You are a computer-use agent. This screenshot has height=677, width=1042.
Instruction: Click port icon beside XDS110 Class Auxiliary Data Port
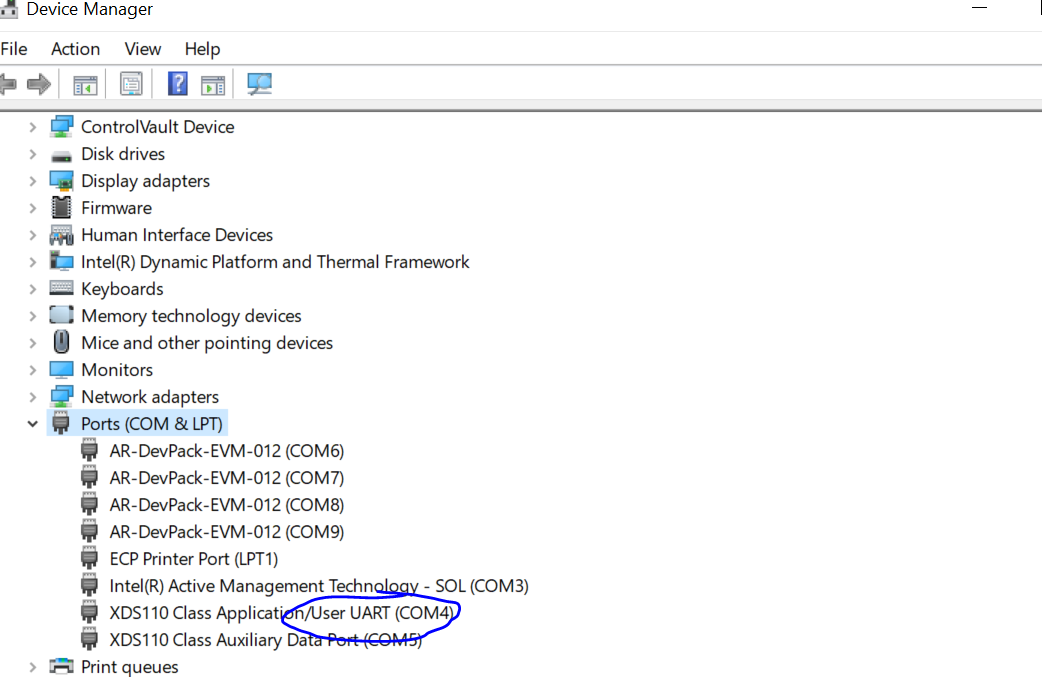89,639
